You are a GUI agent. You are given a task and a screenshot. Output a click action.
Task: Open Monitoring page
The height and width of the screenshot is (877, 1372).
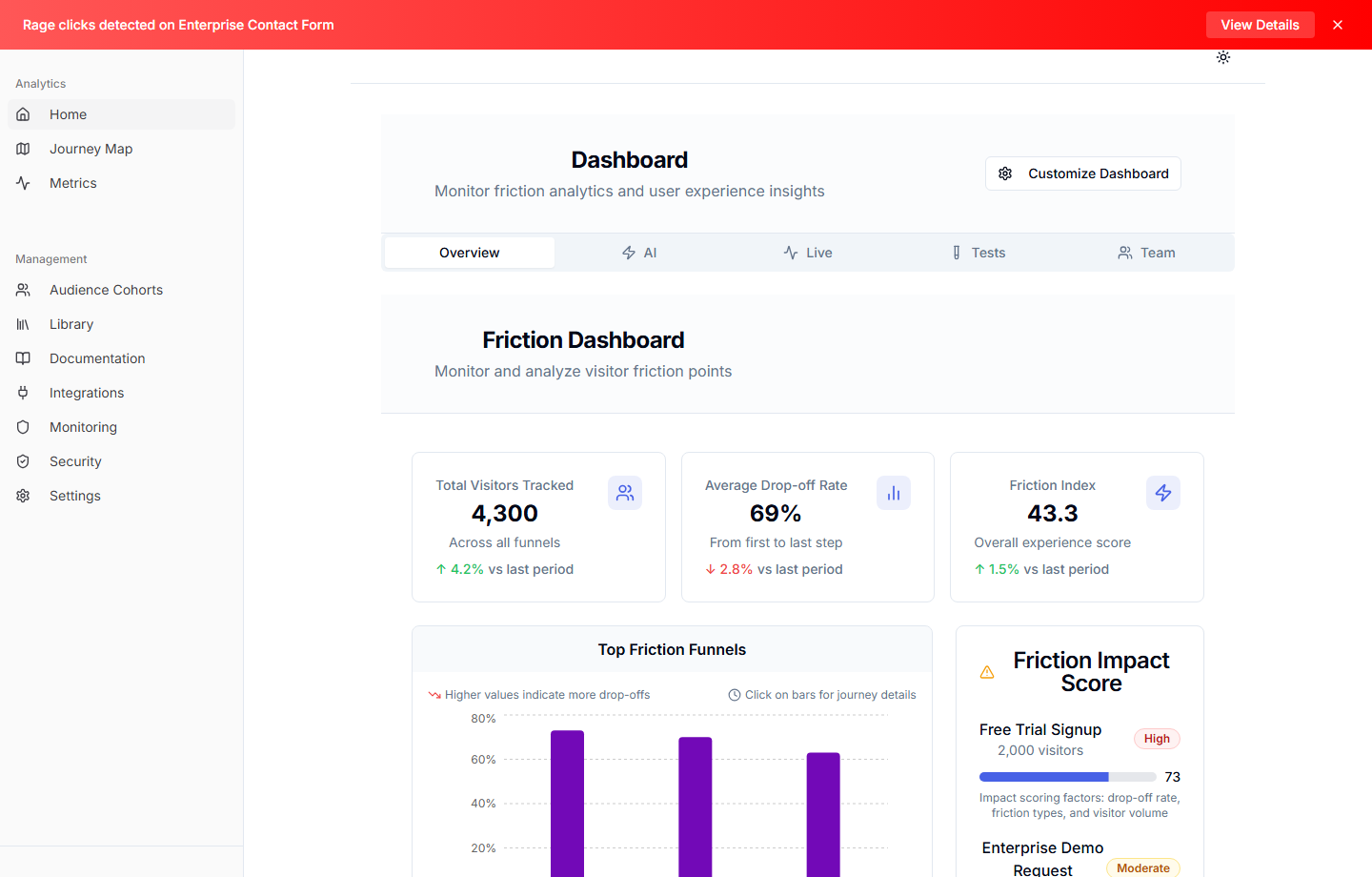click(121, 427)
